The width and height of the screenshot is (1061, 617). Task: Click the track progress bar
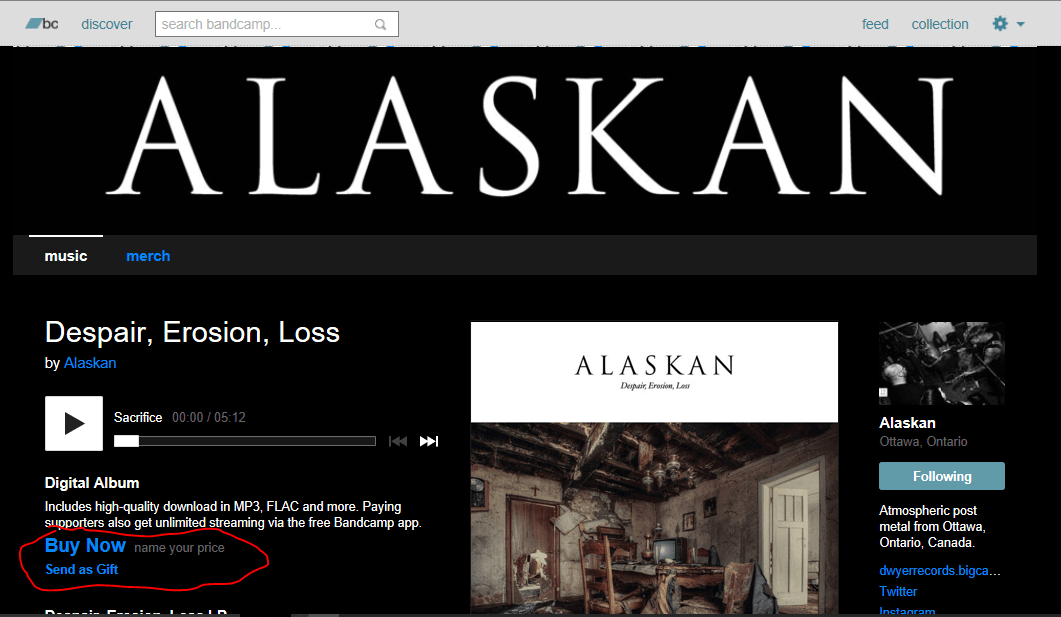245,441
